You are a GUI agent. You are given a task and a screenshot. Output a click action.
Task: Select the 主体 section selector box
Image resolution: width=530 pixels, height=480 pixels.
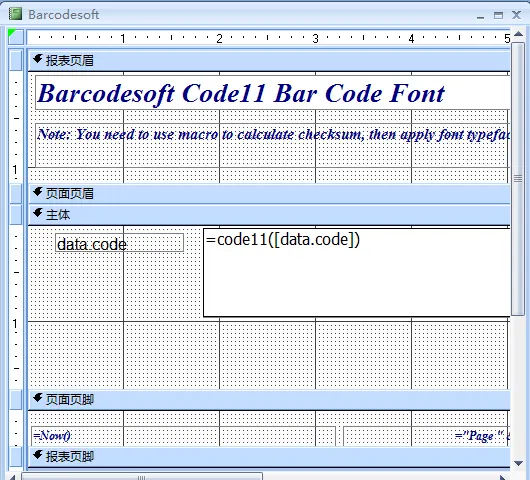(16, 214)
